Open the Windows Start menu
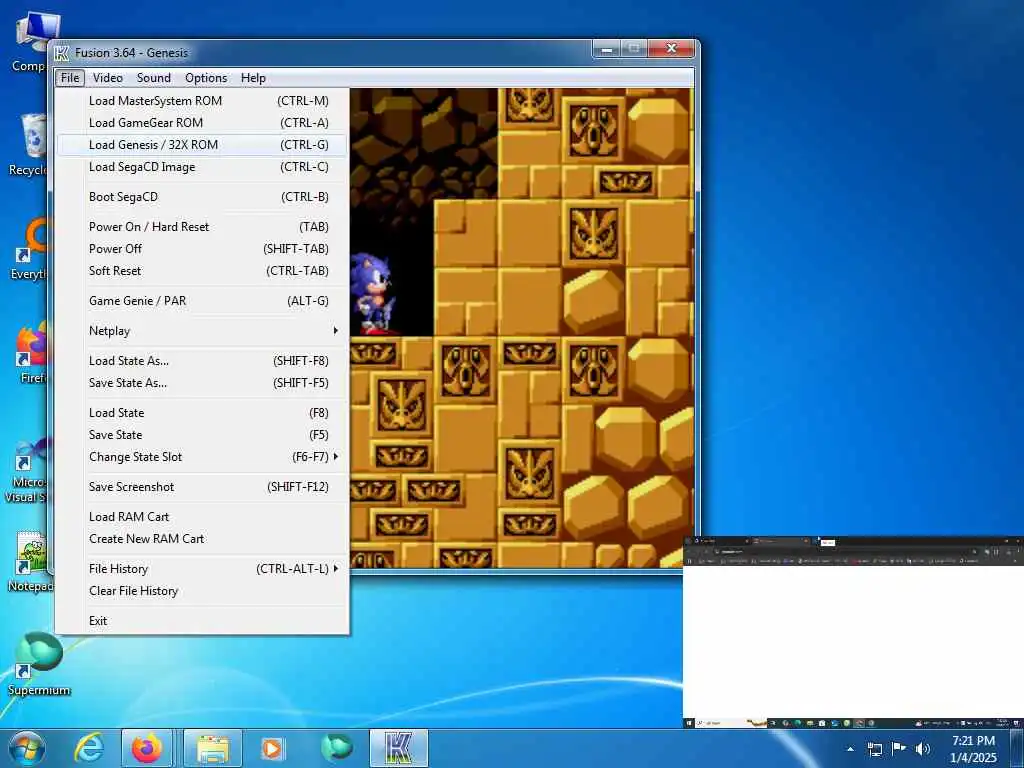Image resolution: width=1024 pixels, height=768 pixels. (x=26, y=748)
